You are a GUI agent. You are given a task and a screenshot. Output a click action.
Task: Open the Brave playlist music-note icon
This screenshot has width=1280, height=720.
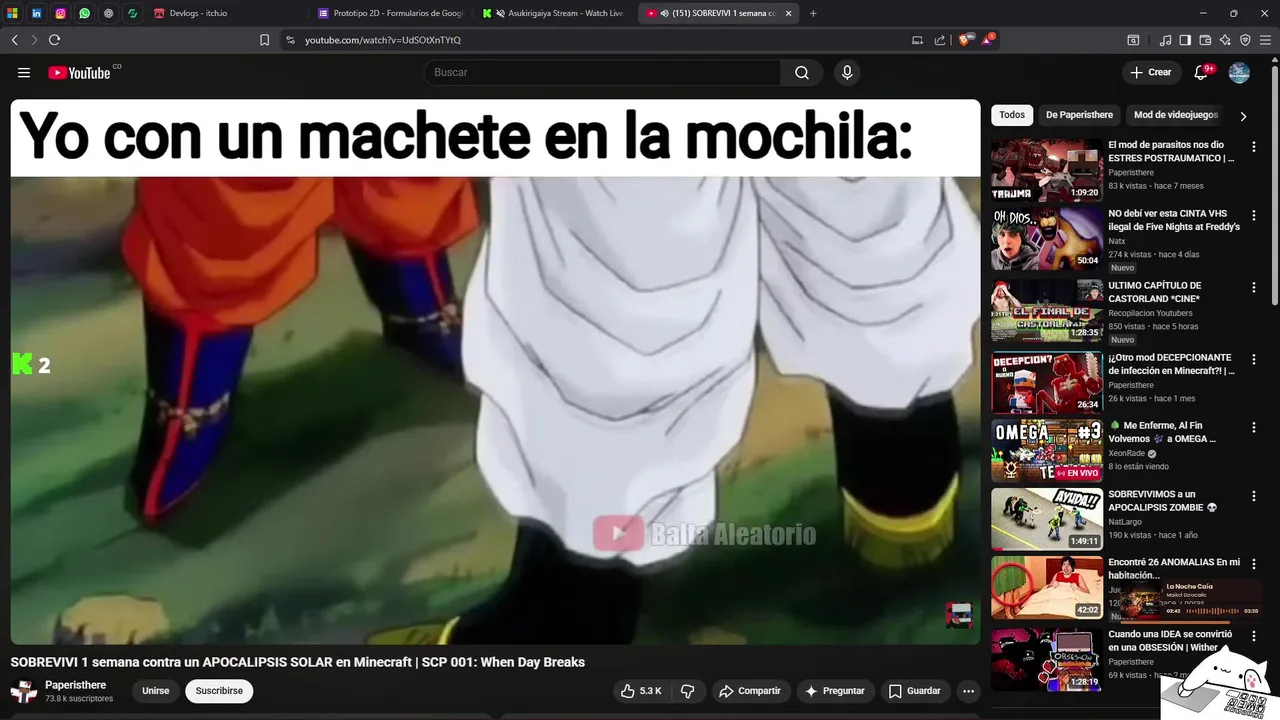[x=1165, y=40]
